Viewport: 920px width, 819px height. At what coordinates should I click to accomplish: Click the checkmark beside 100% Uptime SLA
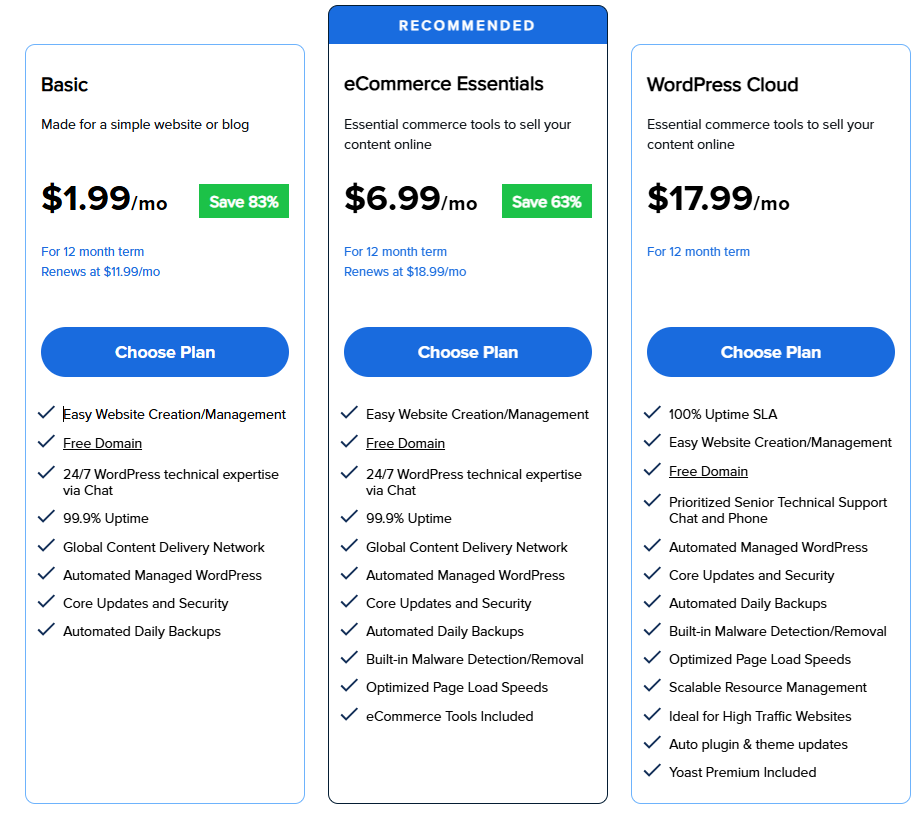click(652, 413)
